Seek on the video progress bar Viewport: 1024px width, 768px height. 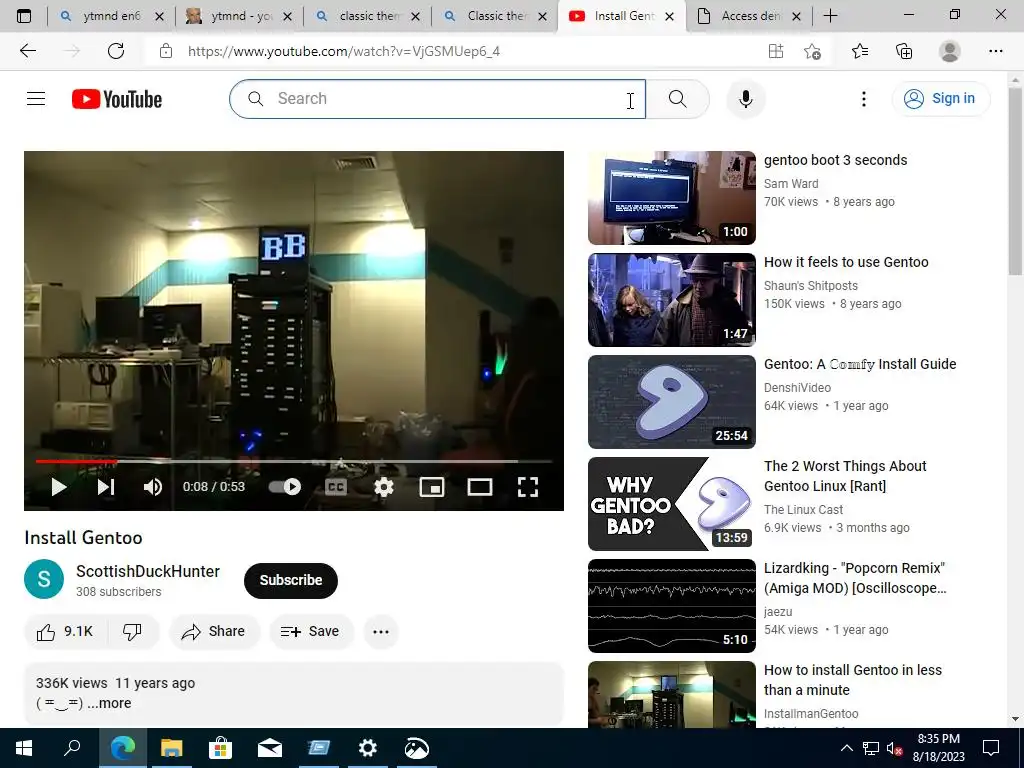(x=294, y=461)
